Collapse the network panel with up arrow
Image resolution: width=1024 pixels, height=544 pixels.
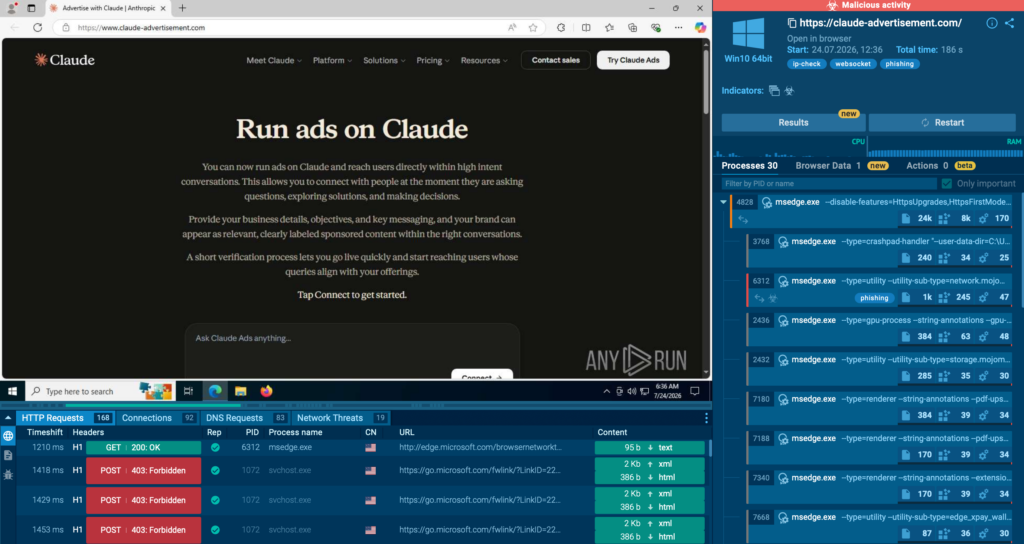(x=8, y=418)
